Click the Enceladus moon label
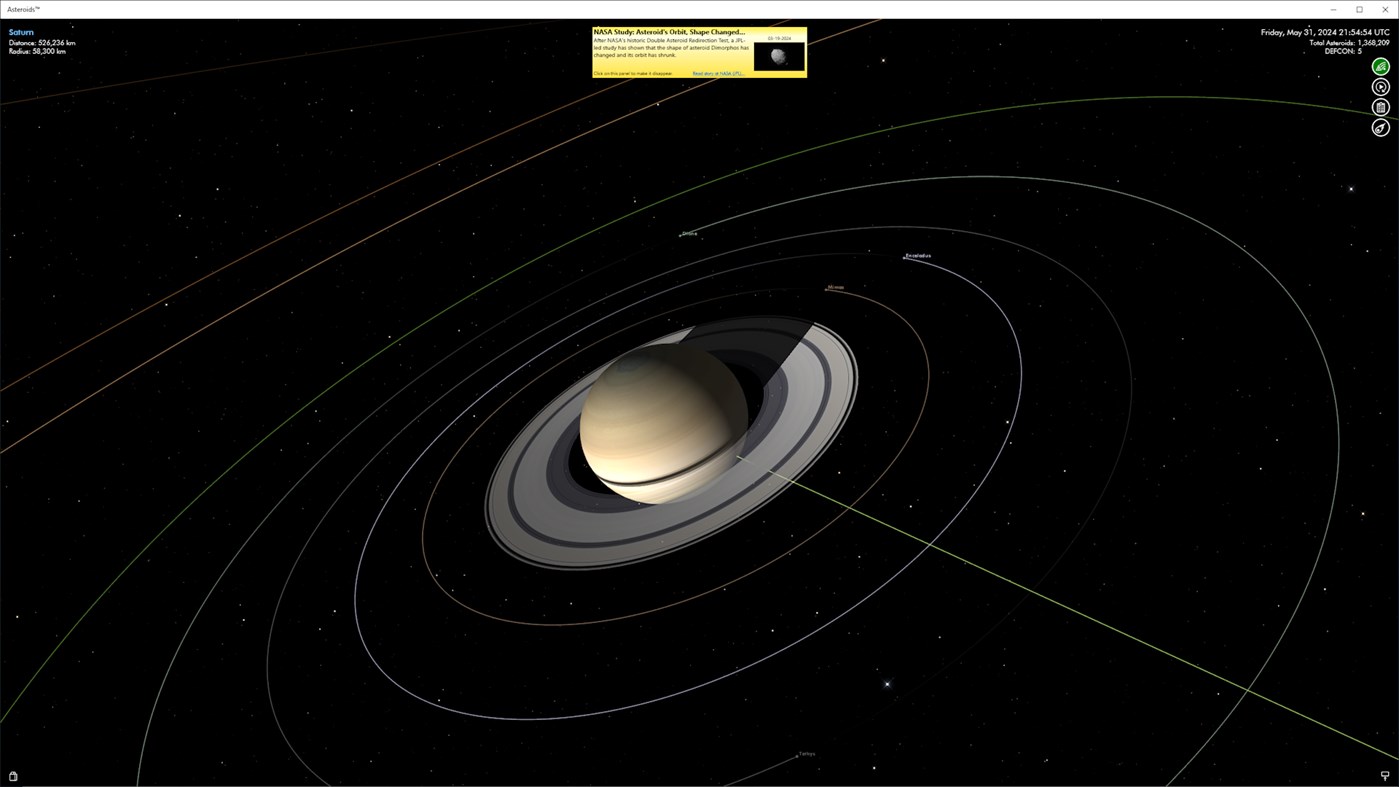The width and height of the screenshot is (1399, 787). [918, 256]
